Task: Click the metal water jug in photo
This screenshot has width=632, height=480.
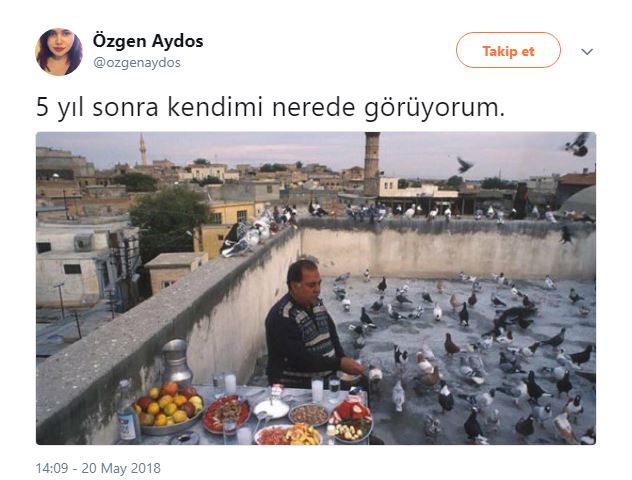Action: (177, 361)
